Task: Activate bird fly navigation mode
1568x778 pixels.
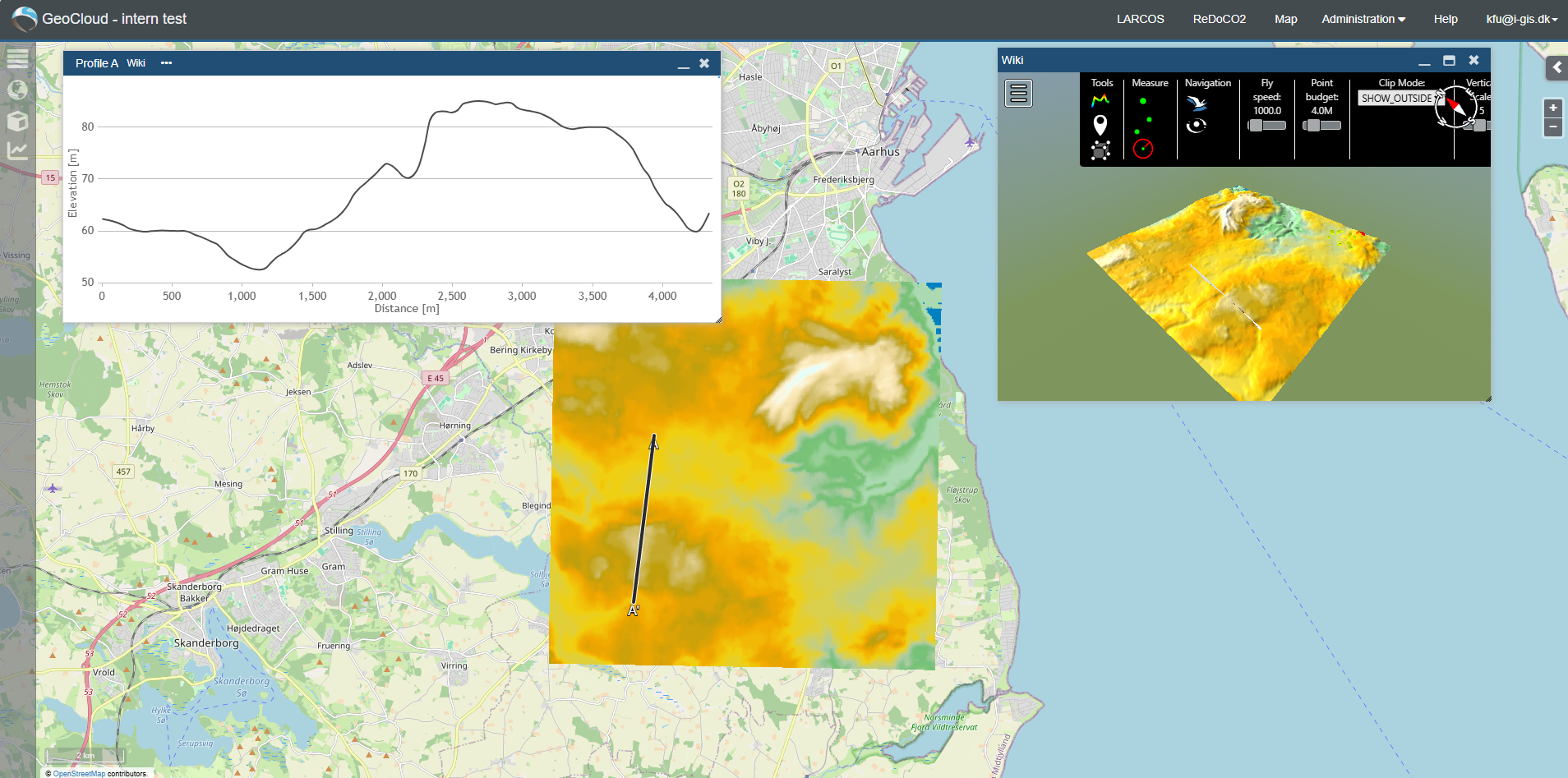Action: tap(1197, 103)
